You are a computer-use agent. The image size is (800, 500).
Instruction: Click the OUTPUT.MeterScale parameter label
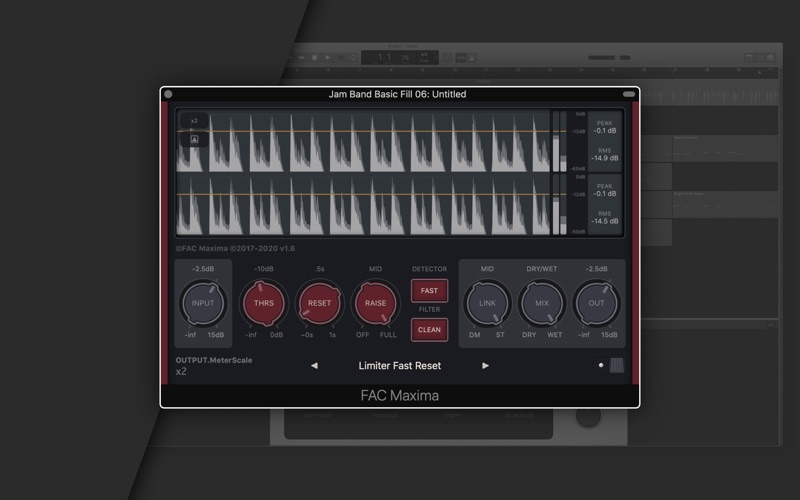click(214, 360)
